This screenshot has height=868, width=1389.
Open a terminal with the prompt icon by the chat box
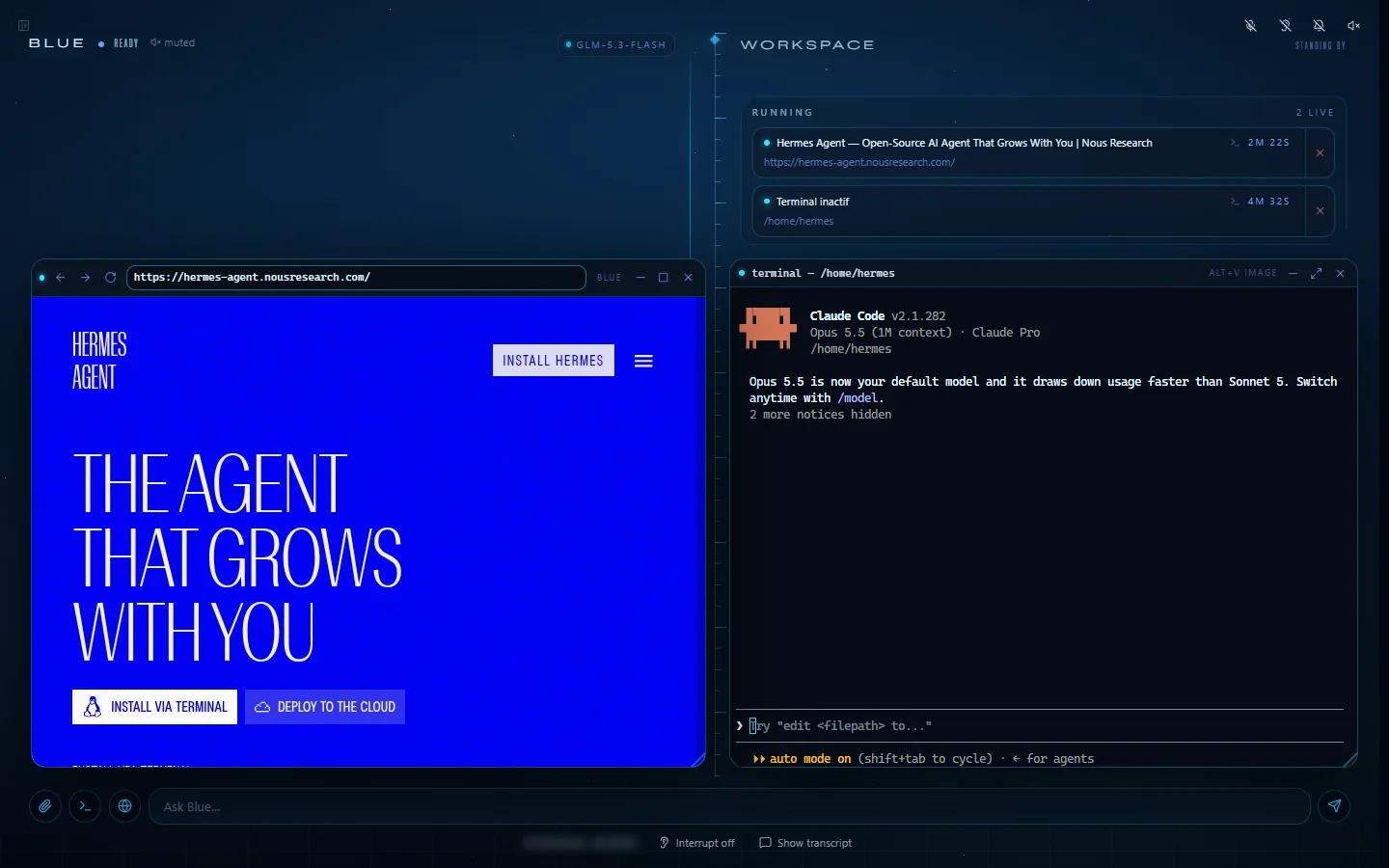tap(85, 806)
